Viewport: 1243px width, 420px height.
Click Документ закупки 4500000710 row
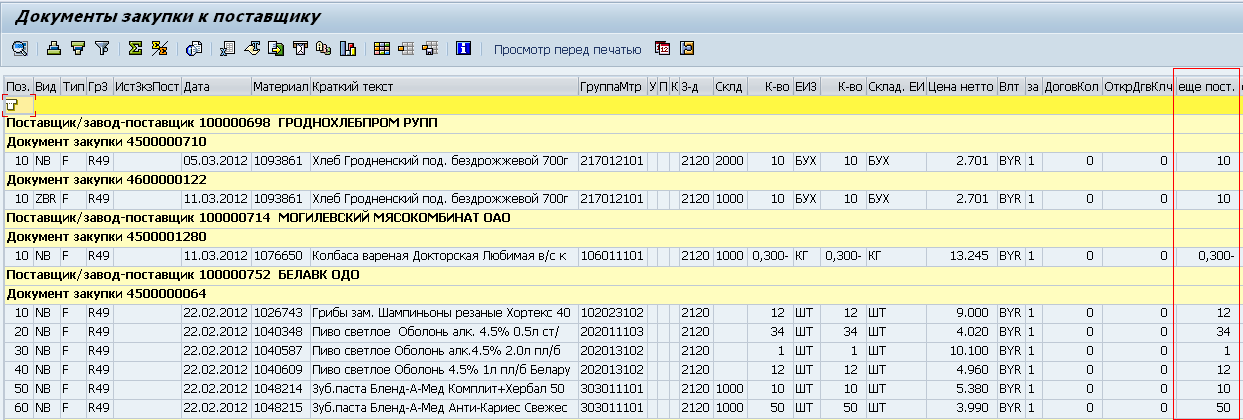(x=621, y=142)
